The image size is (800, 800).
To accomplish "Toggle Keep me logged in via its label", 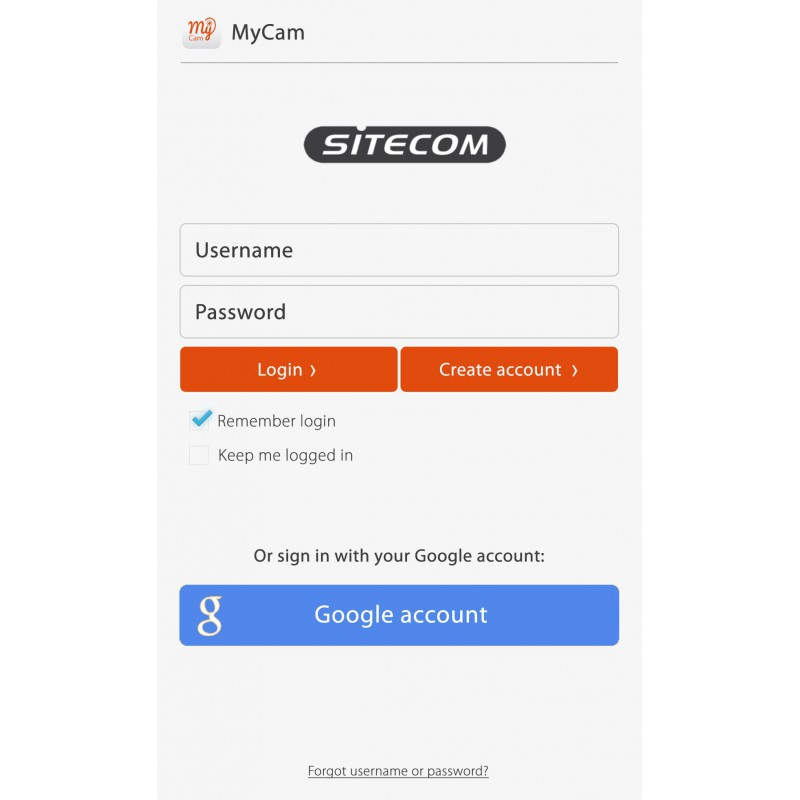I will click(285, 455).
